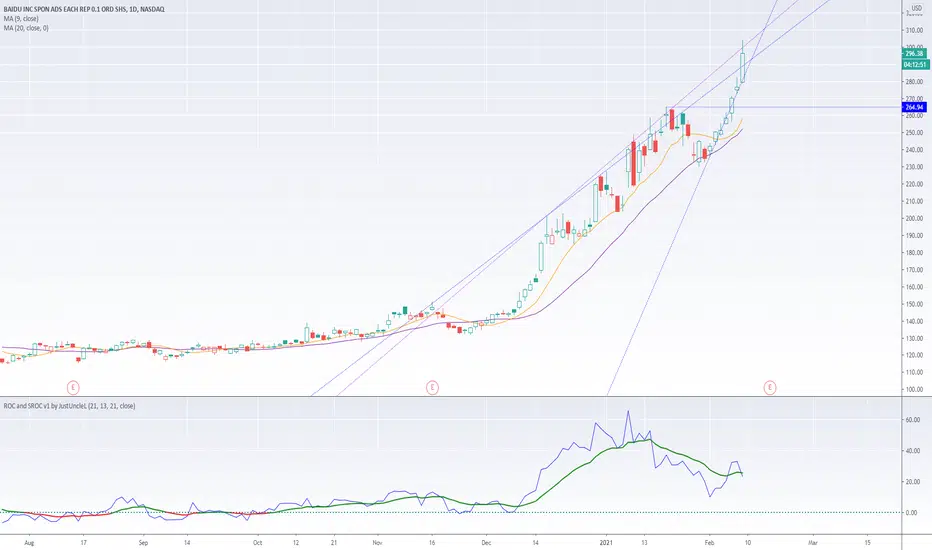Click the 264.94 horizontal level line on the chart
Viewport: 932px width, 550px height.
(785, 108)
